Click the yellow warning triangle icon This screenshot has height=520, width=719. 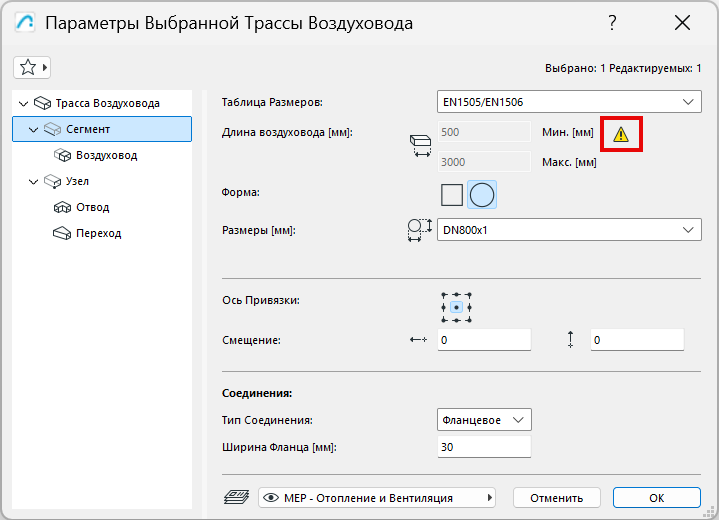[621, 133]
